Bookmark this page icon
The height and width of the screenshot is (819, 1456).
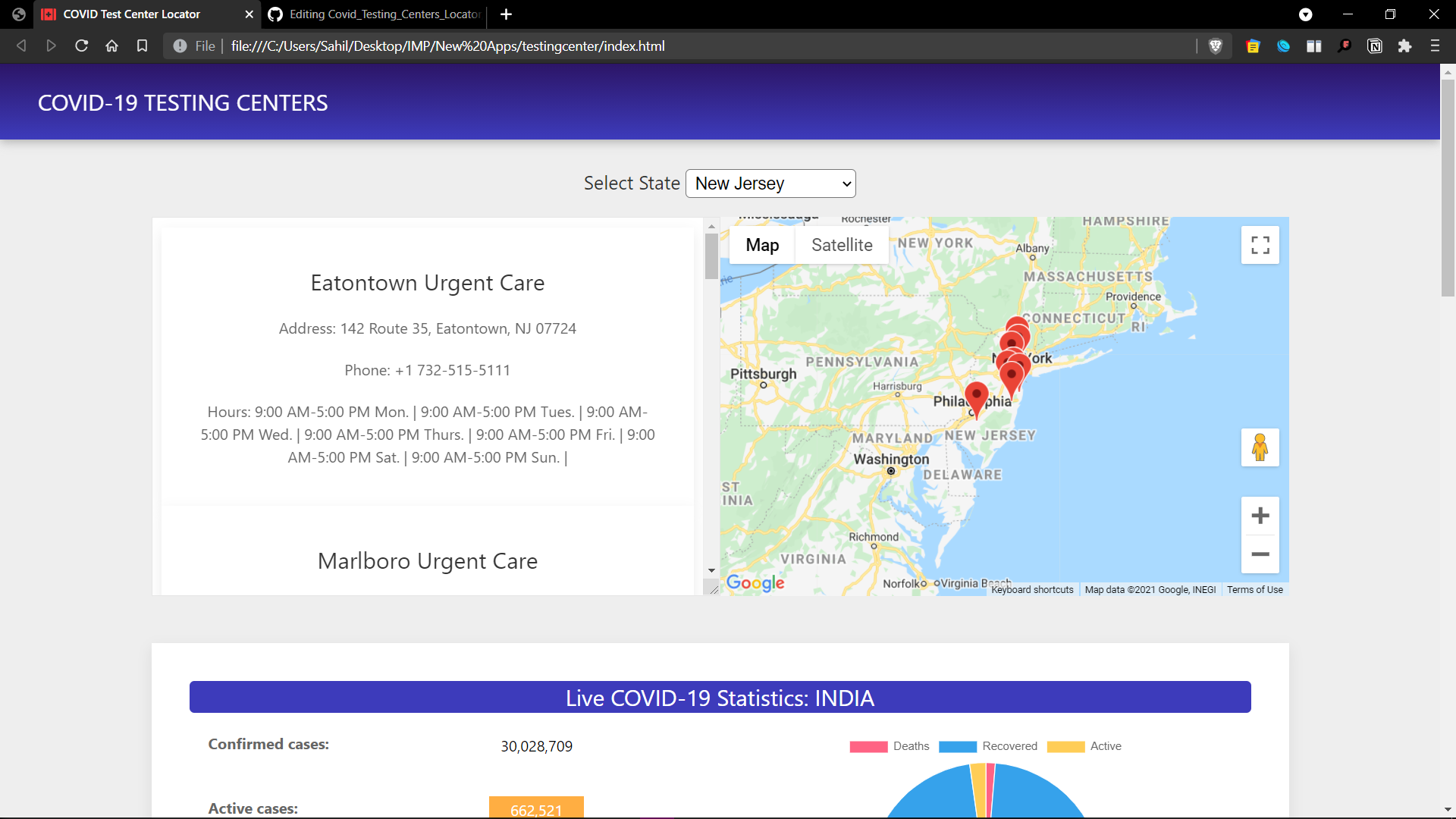click(x=142, y=46)
